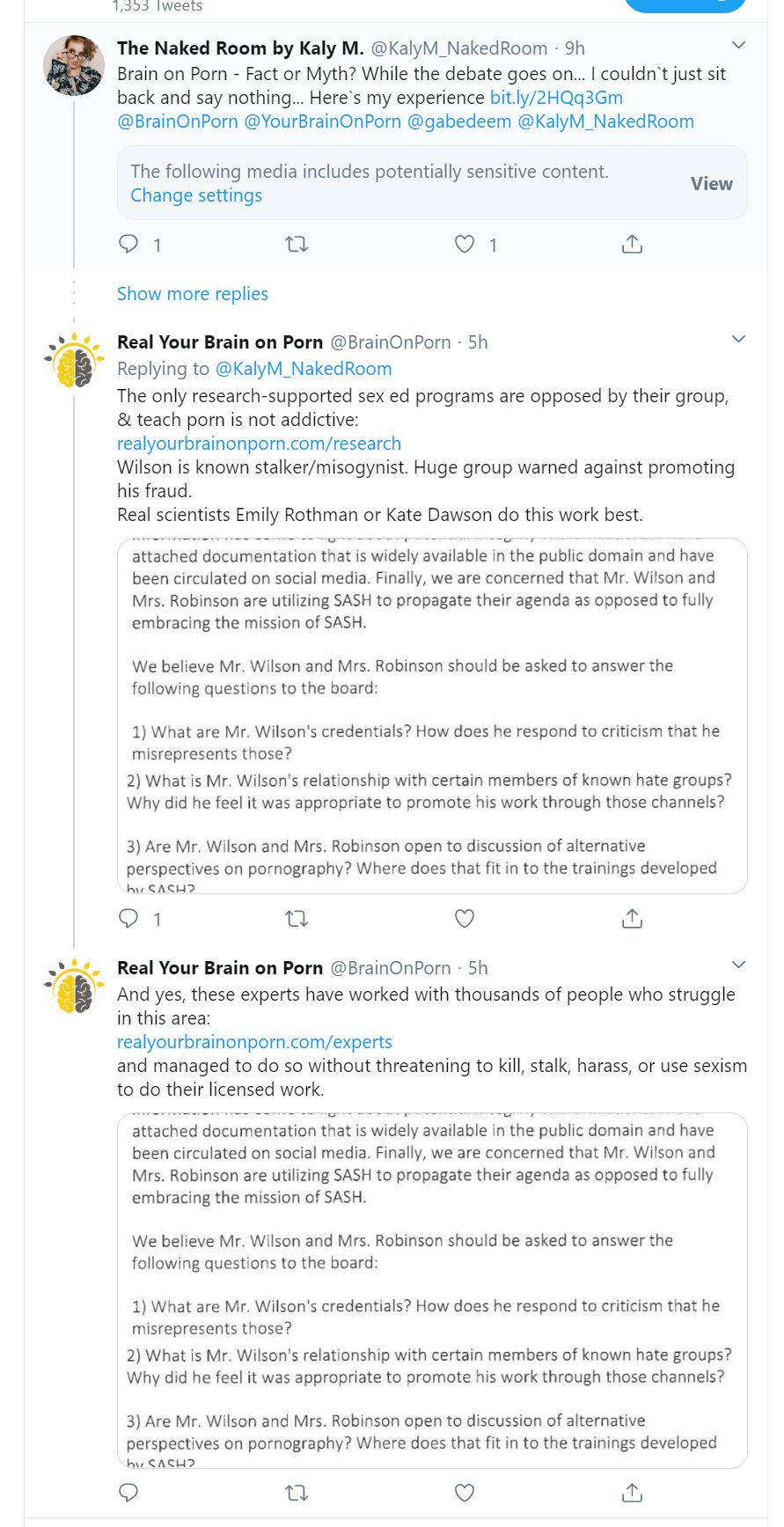784x1527 pixels.
Task: Open options chevron on experts tweet
Action: (x=738, y=965)
